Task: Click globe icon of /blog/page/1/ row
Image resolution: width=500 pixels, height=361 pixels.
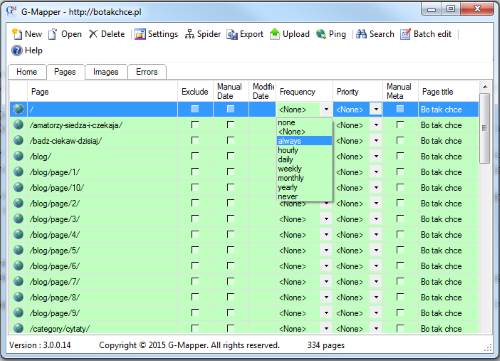Action: [19, 172]
